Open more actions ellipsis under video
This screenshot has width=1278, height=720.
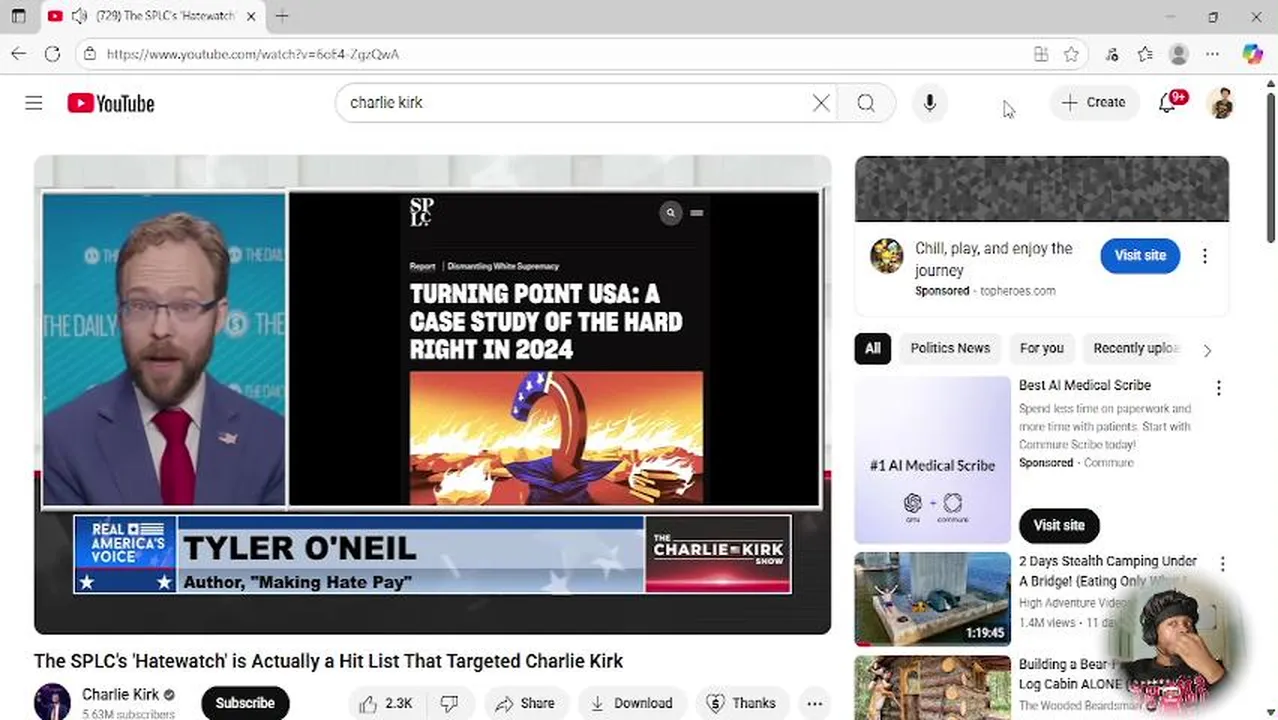point(815,703)
